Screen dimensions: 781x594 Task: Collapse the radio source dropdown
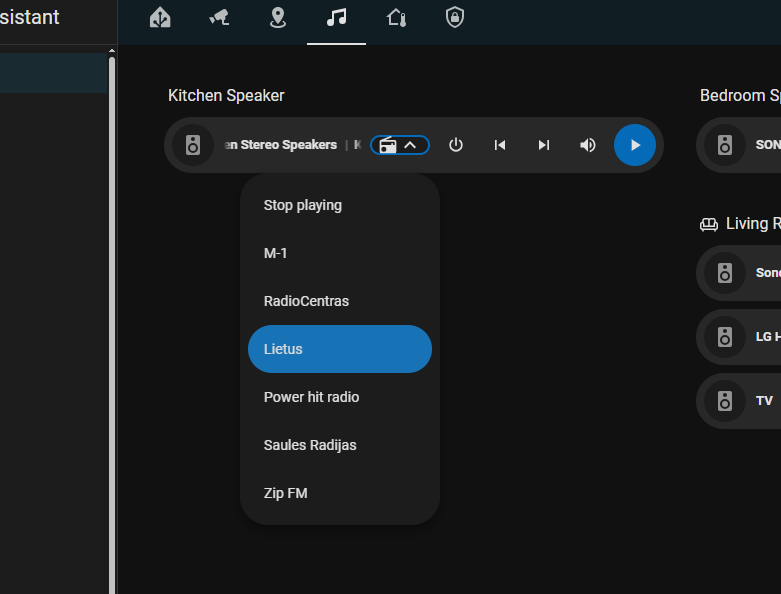point(400,145)
